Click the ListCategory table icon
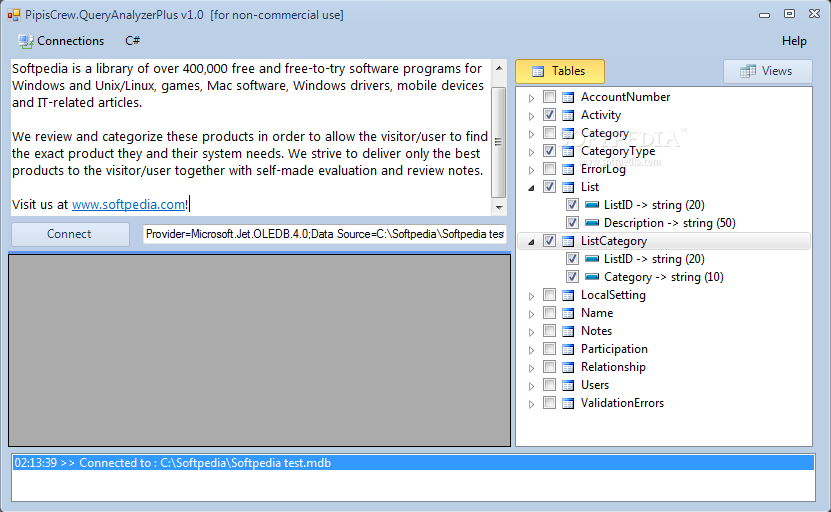The width and height of the screenshot is (831, 512). coord(568,241)
